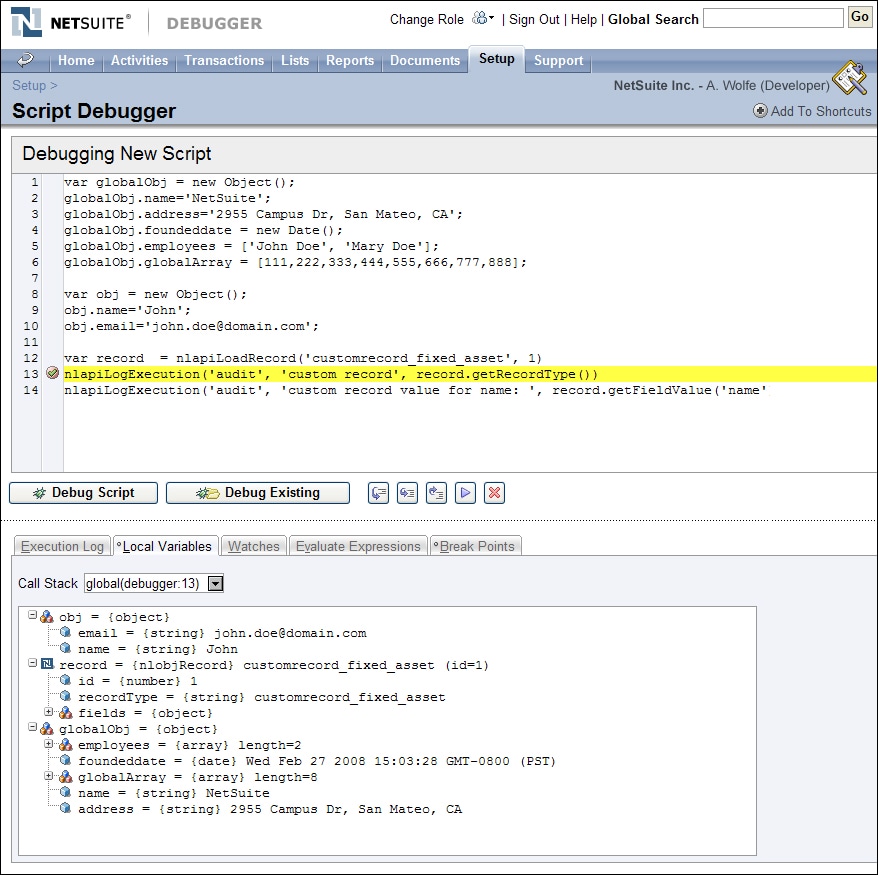This screenshot has height=875, width=878.
Task: Open the Change Role people icon menu
Action: (482, 18)
